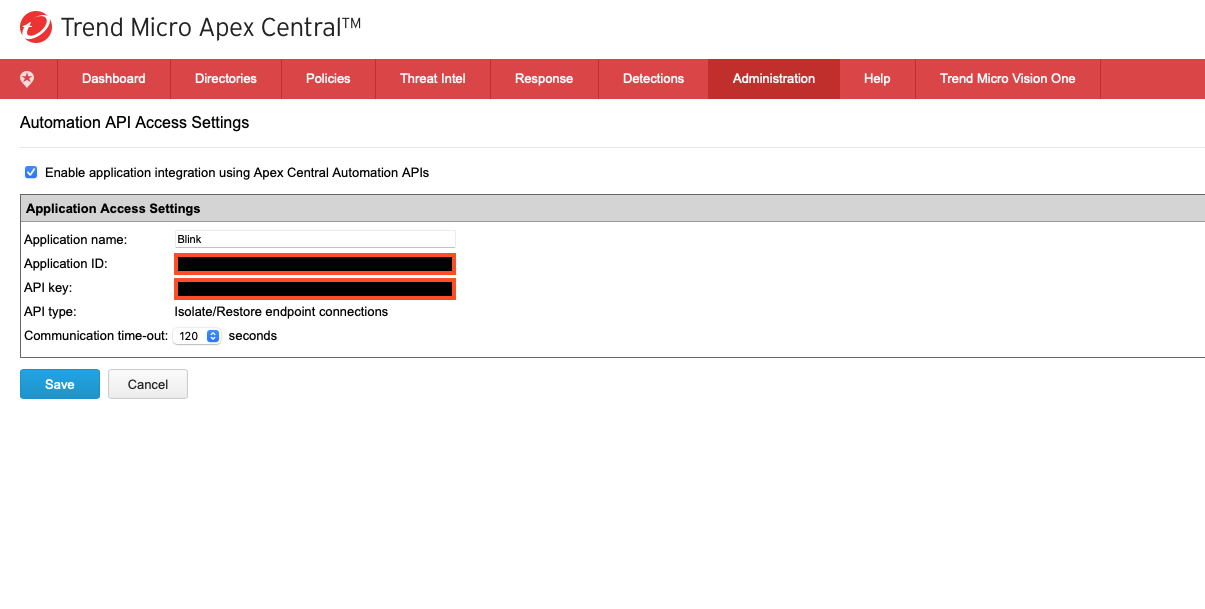
Task: Click the redacted API key field
Action: point(315,289)
